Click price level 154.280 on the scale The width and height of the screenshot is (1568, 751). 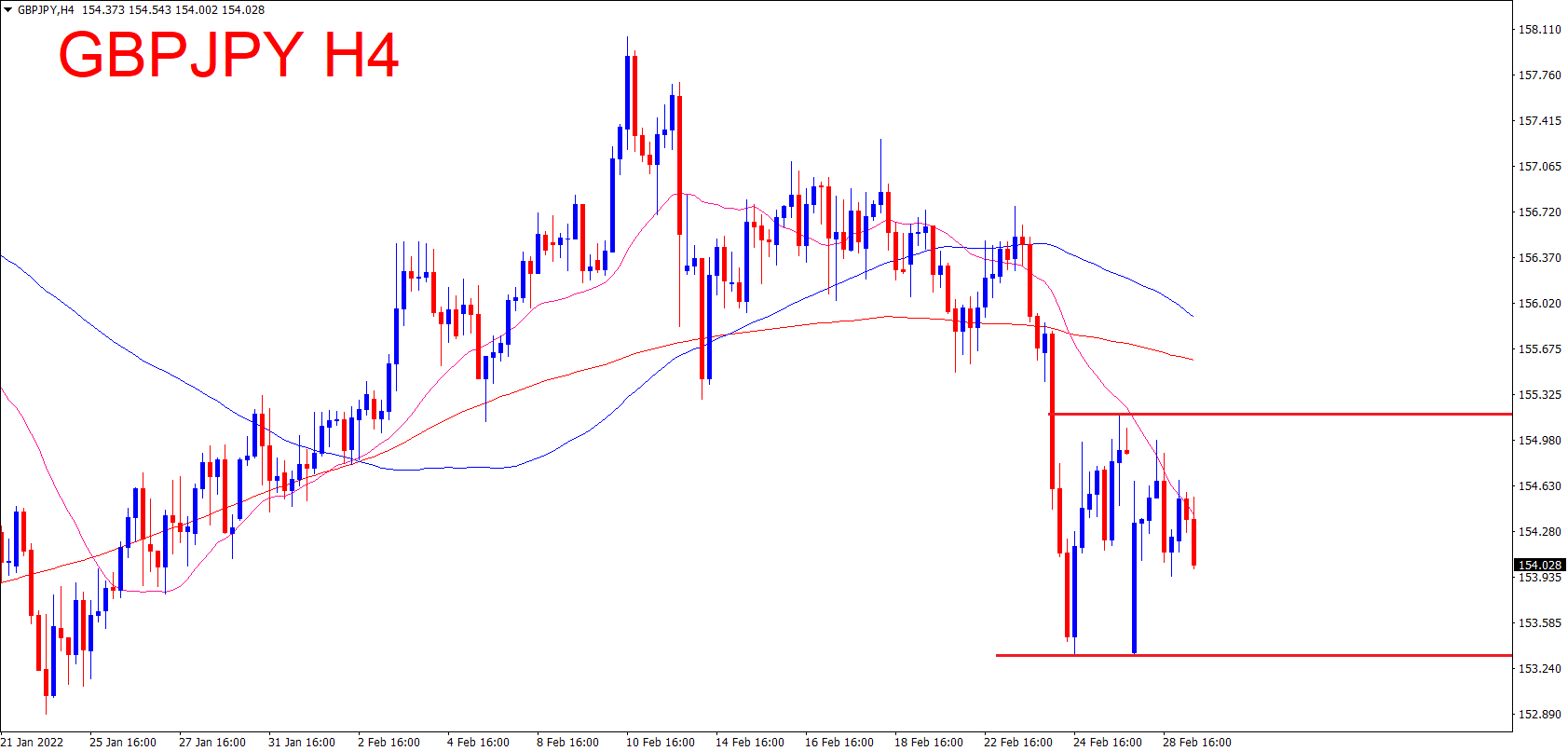1540,532
